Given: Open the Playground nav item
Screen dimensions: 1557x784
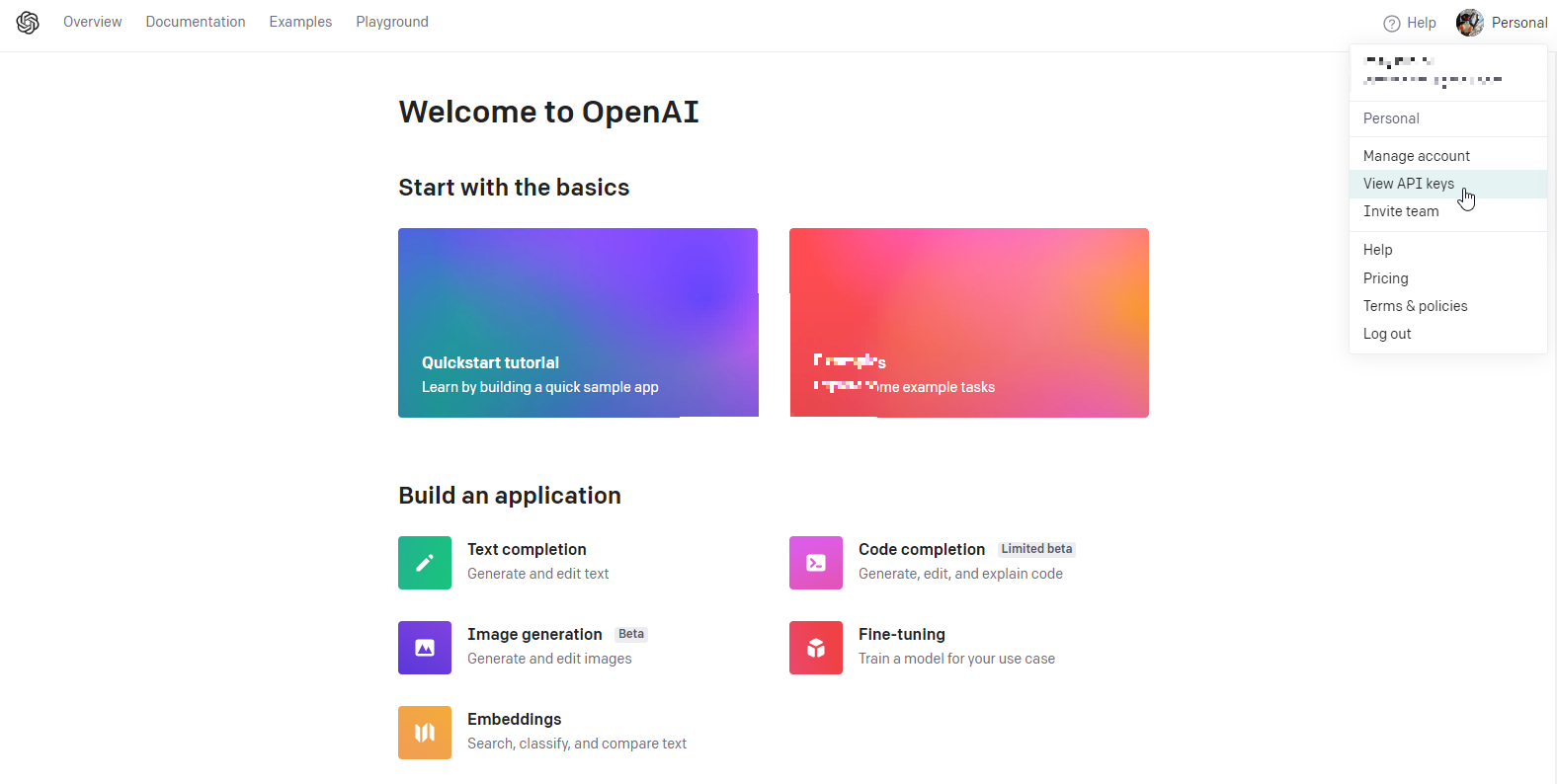Looking at the screenshot, I should pyautogui.click(x=392, y=22).
